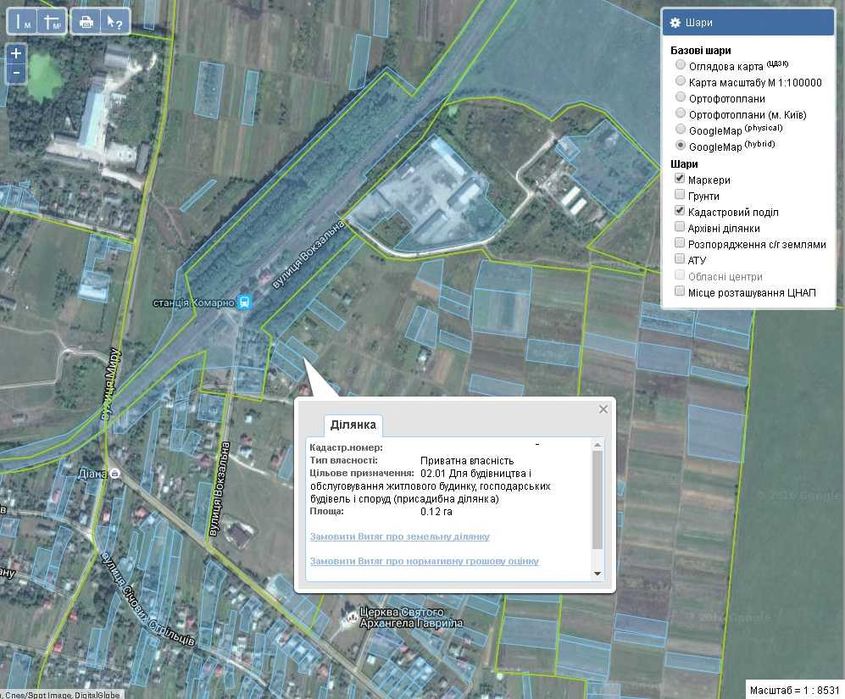Close the Ділянка info popup
This screenshot has width=845, height=699.
(x=603, y=409)
